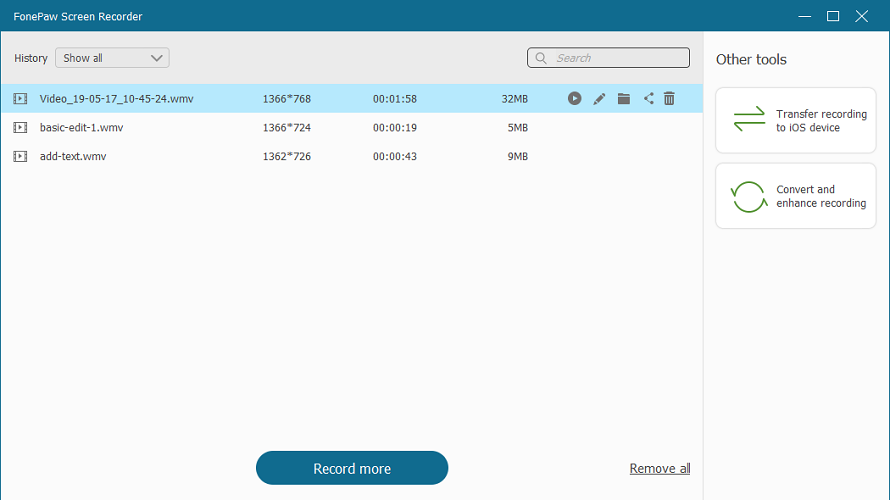Close the FonePaw Screen Recorder window
Screen dimensions: 890x500
point(862,16)
